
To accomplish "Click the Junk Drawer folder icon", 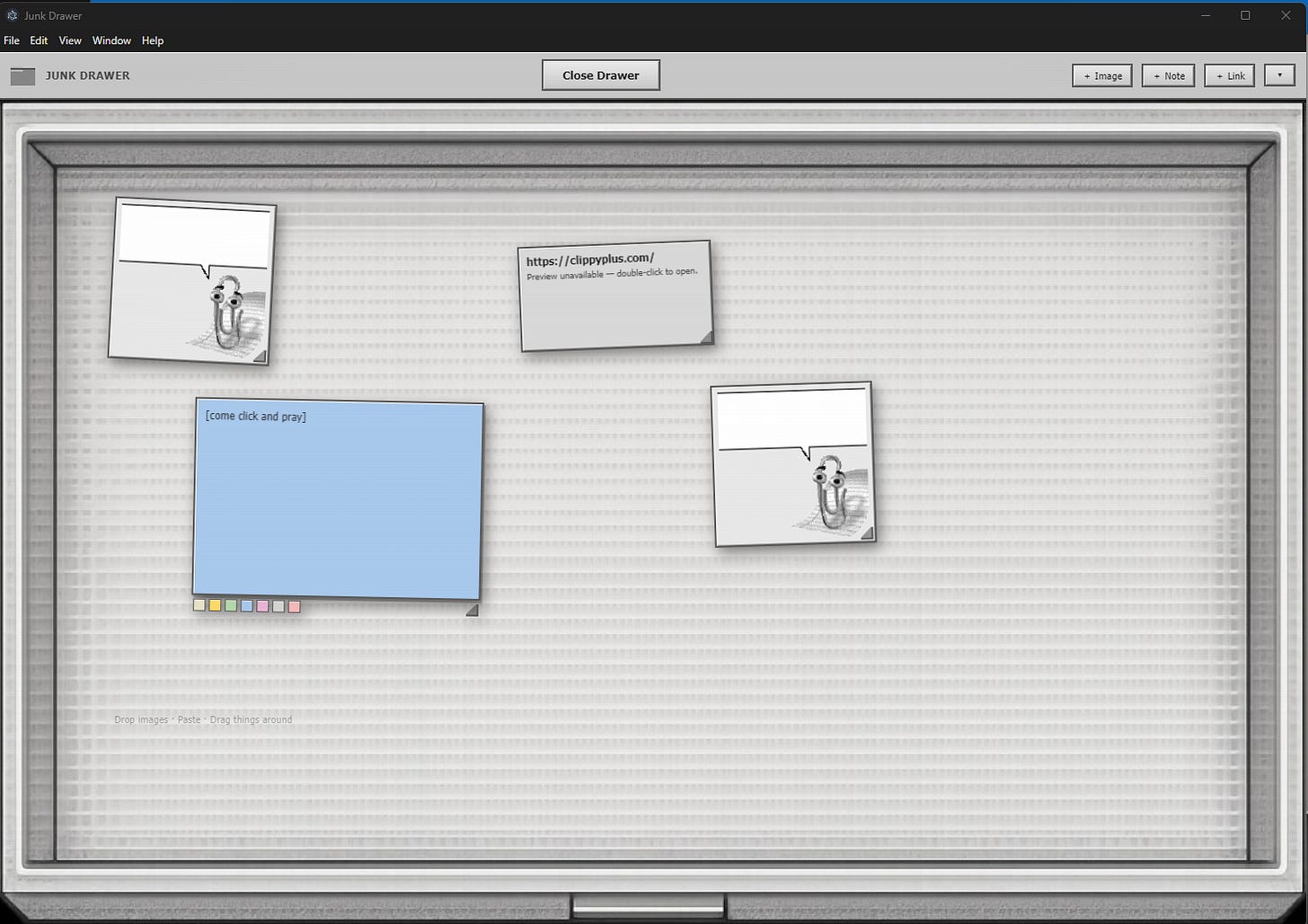I will [x=22, y=76].
